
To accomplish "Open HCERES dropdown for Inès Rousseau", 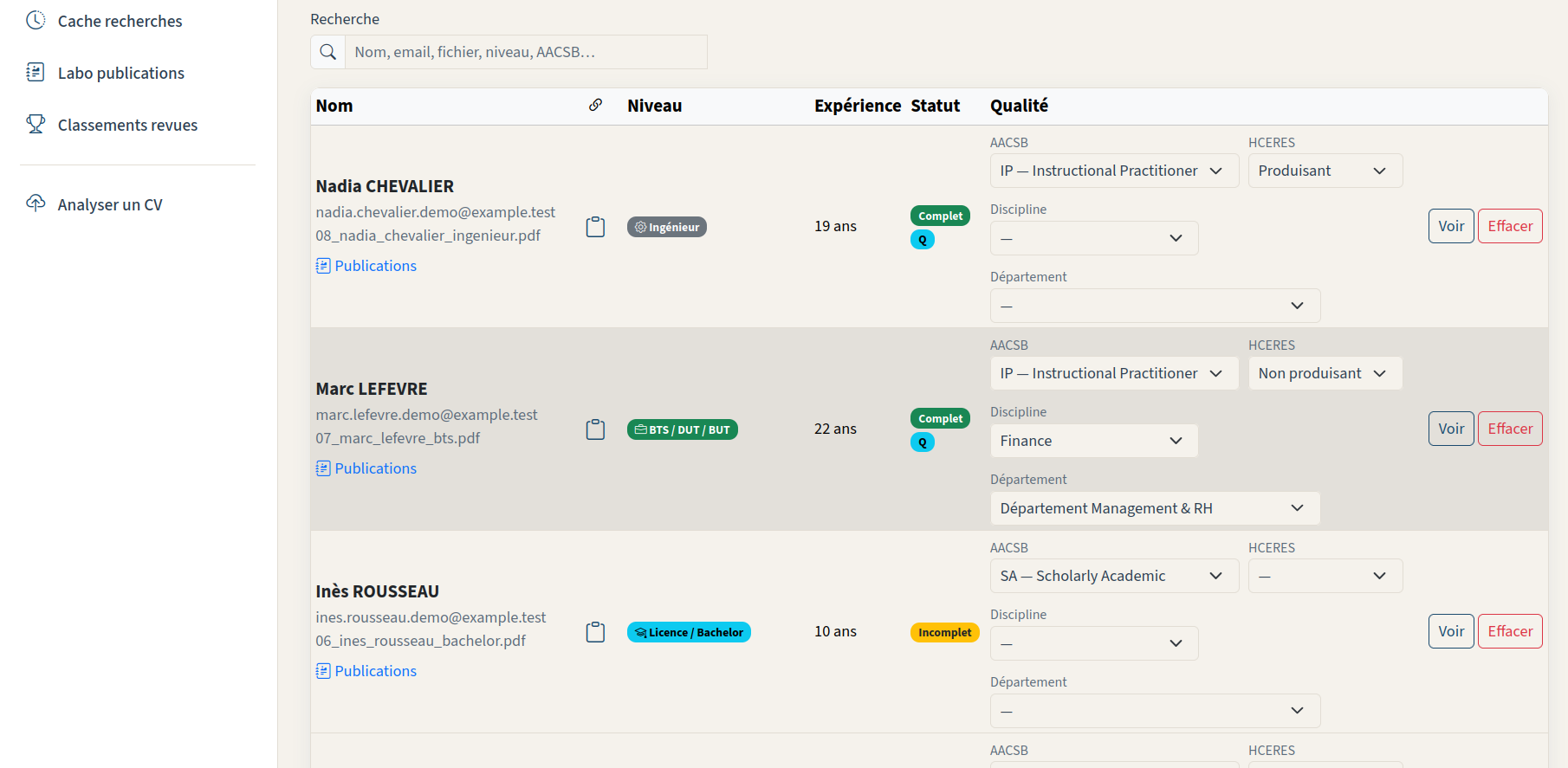I will [x=1325, y=576].
